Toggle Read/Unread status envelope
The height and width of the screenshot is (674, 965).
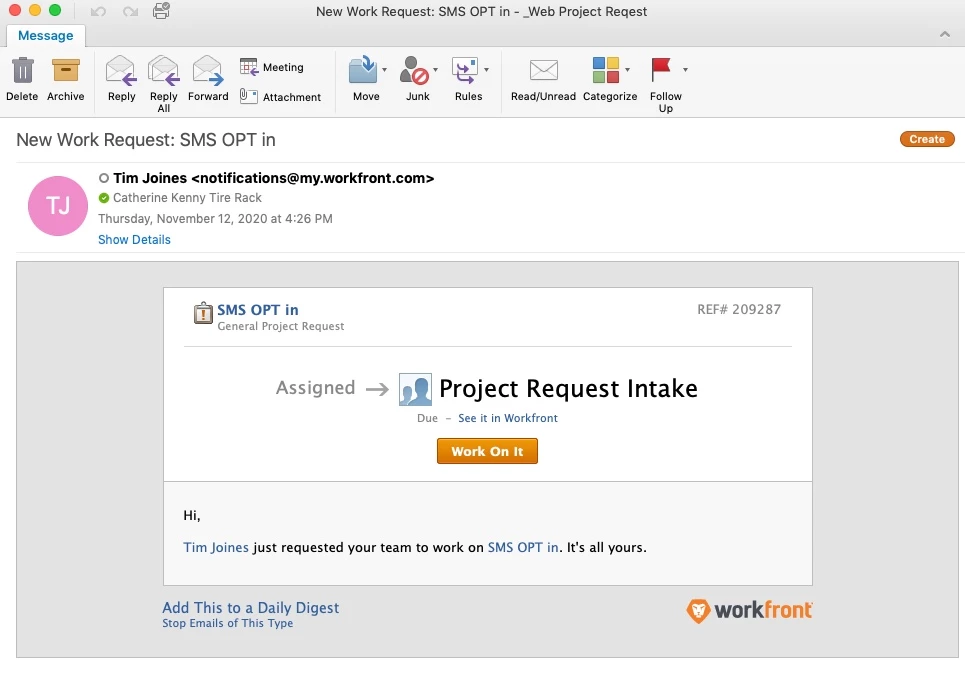click(x=544, y=70)
